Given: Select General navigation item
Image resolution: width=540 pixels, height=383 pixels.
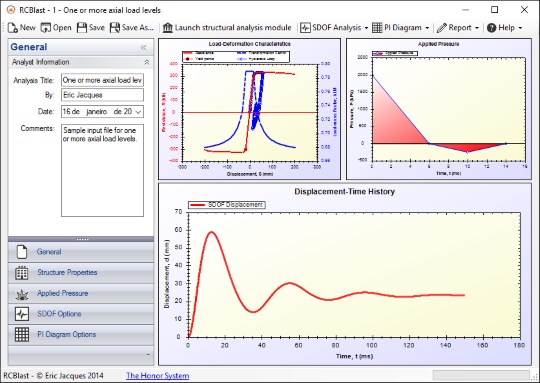Looking at the screenshot, I should pos(81,252).
